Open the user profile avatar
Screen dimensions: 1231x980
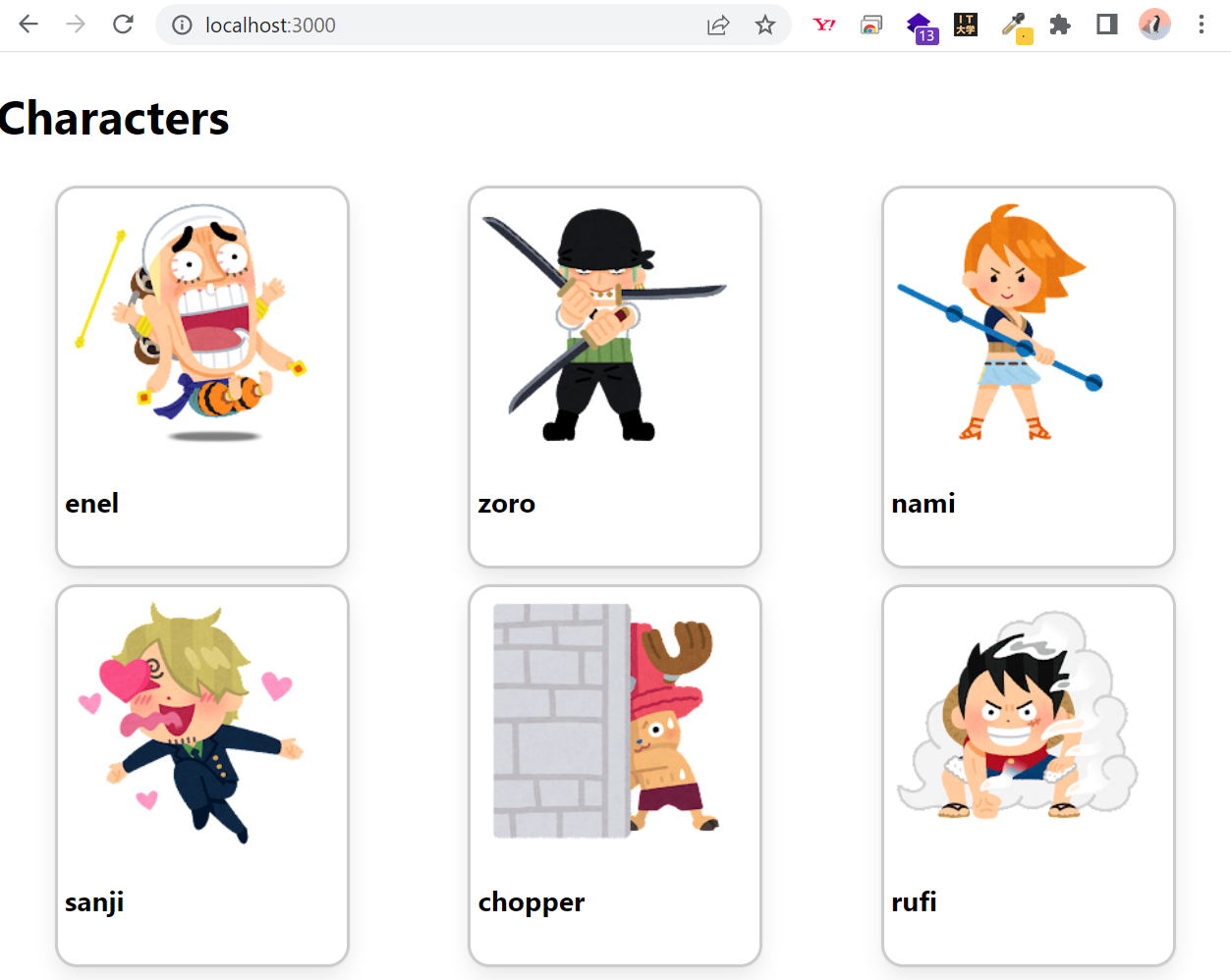point(1154,25)
